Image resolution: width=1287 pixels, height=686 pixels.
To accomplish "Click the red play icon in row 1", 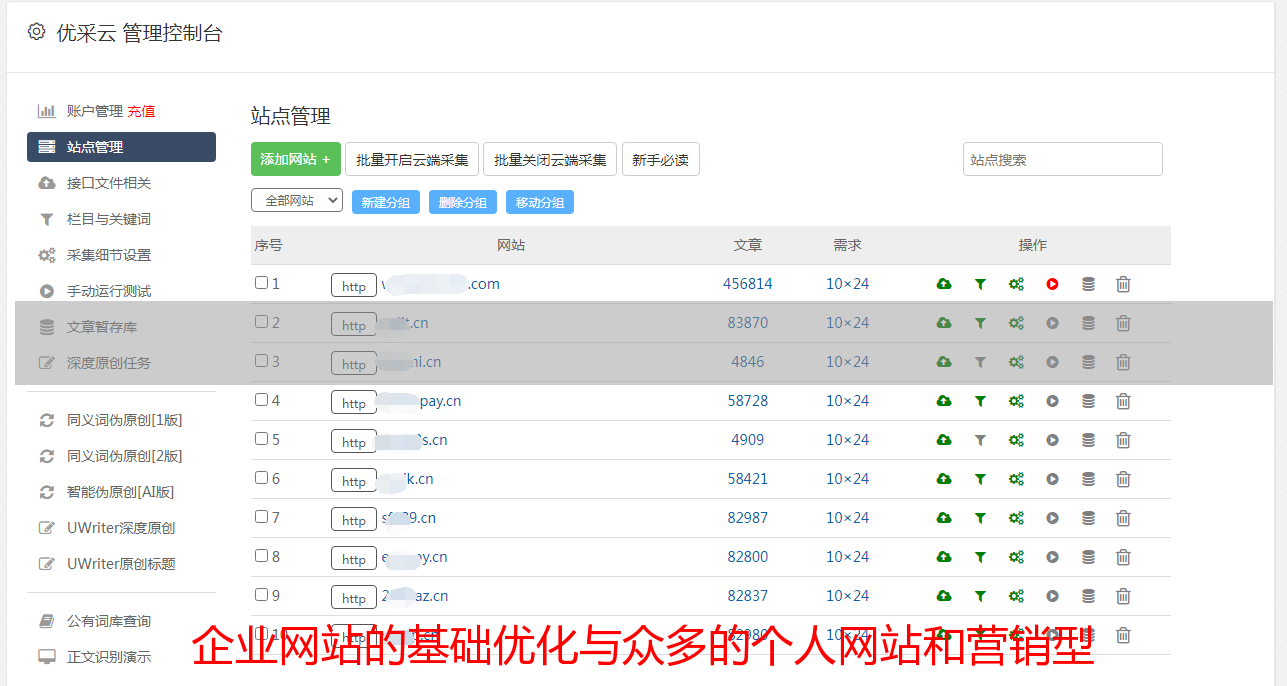I will point(1052,284).
